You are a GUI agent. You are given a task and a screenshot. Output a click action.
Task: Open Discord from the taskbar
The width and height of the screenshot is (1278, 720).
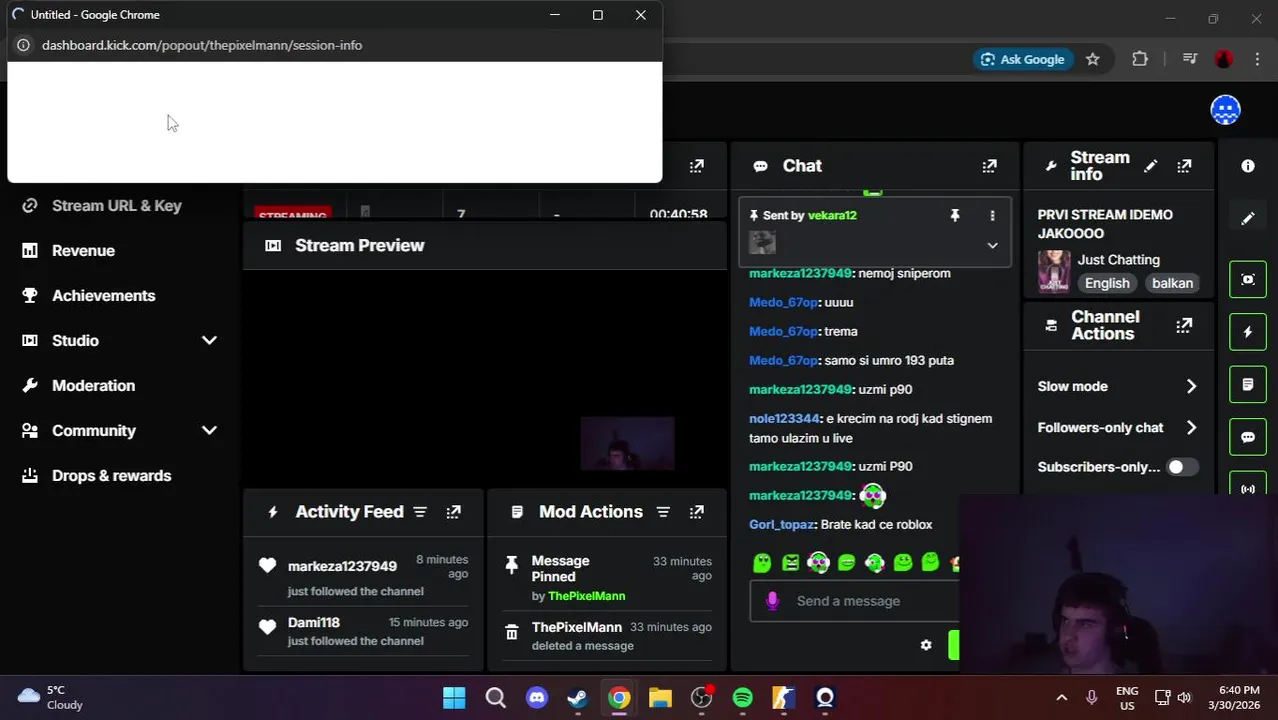(x=537, y=697)
